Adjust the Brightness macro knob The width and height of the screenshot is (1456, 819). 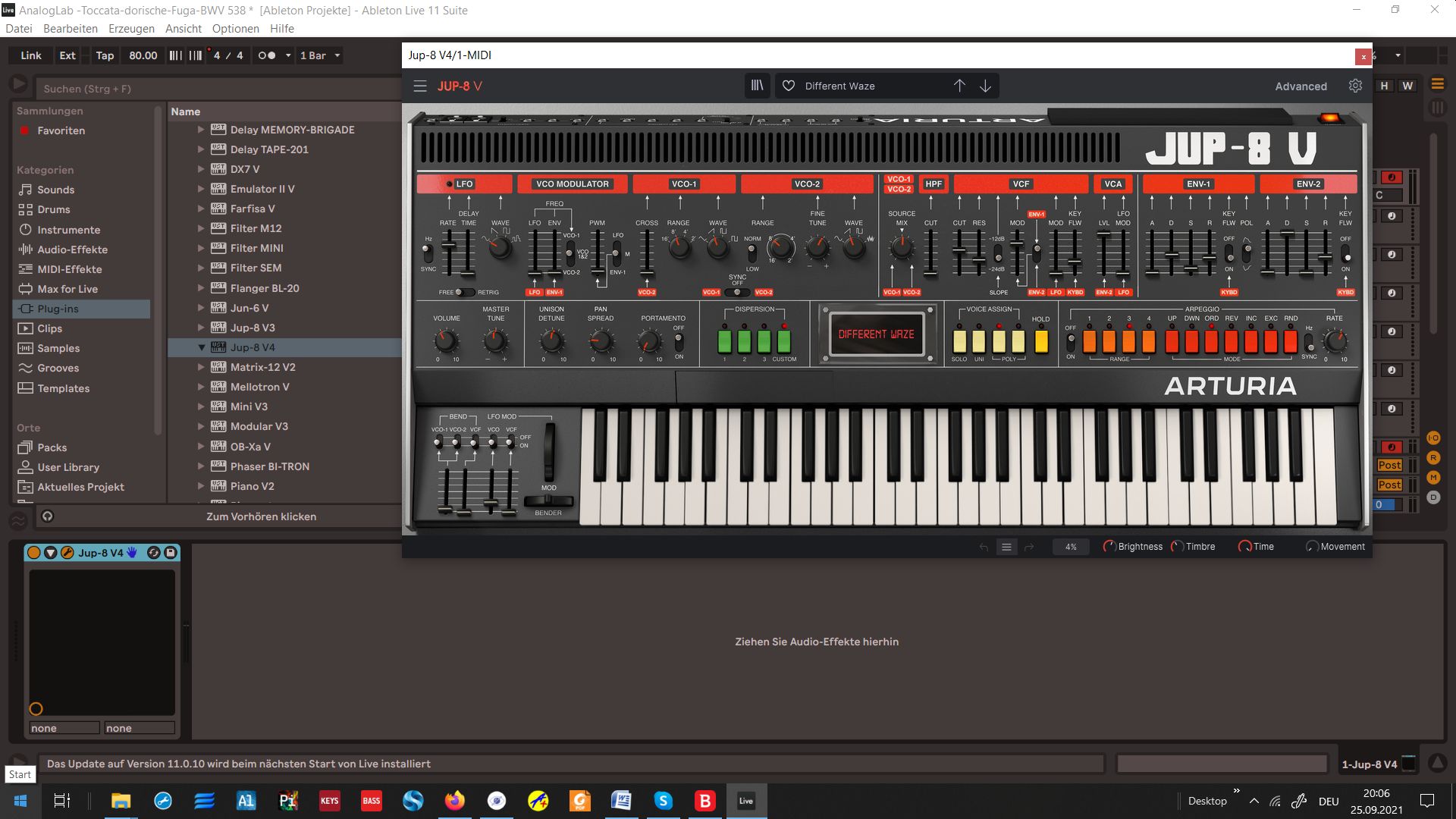coord(1109,546)
